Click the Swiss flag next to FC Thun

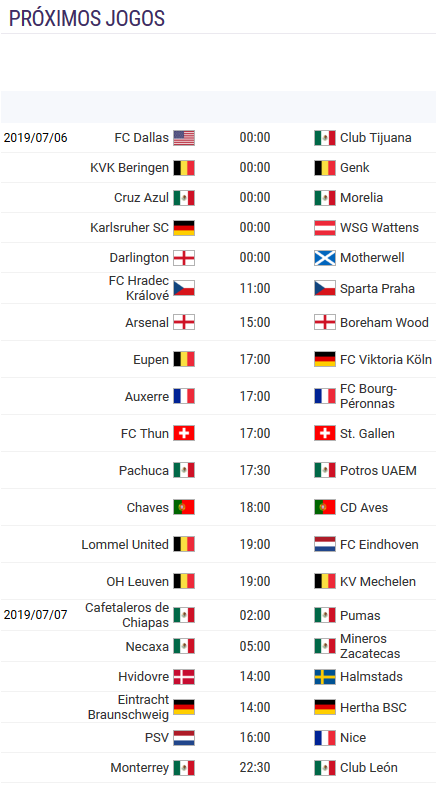point(184,433)
